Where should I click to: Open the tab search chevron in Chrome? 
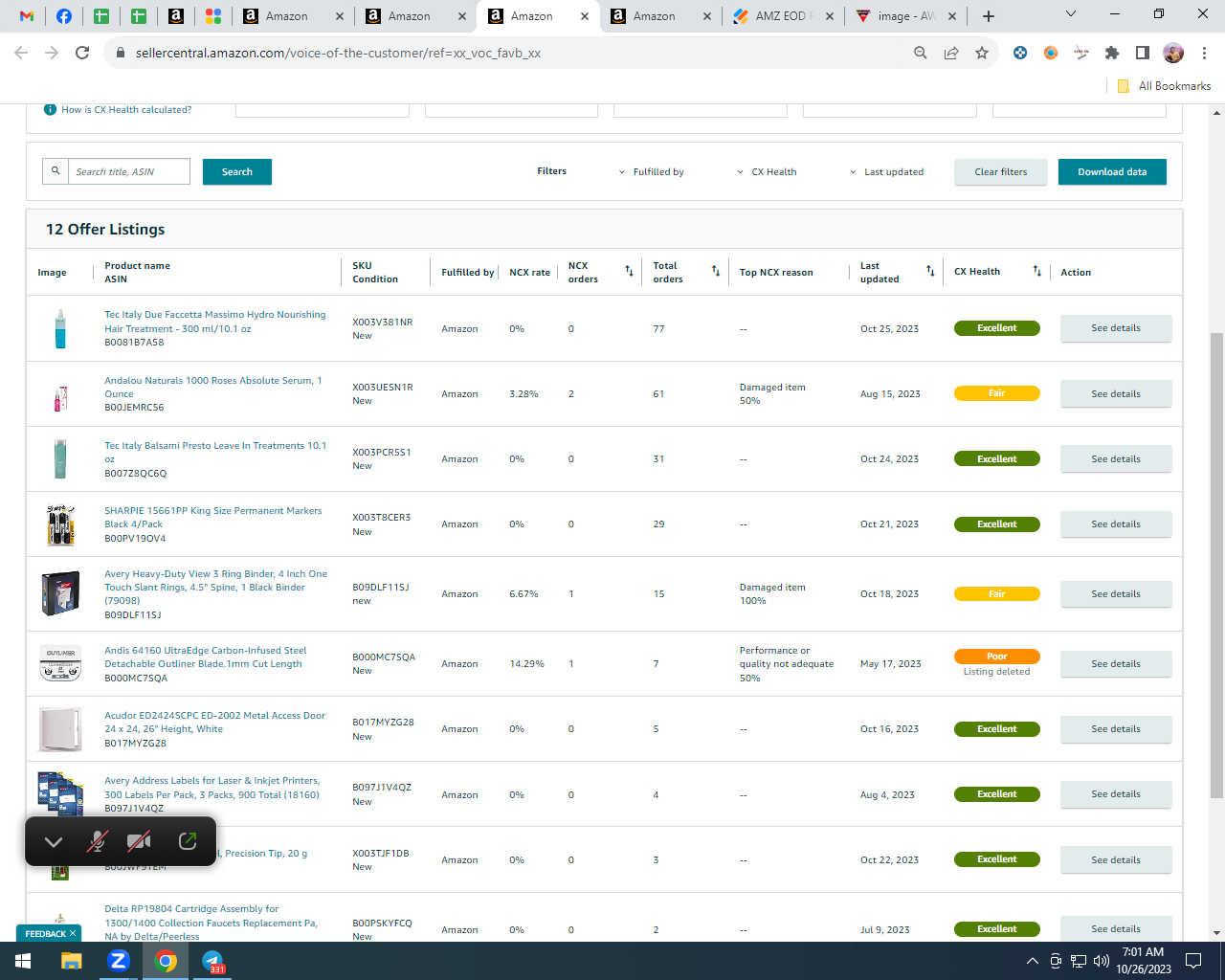(1071, 14)
